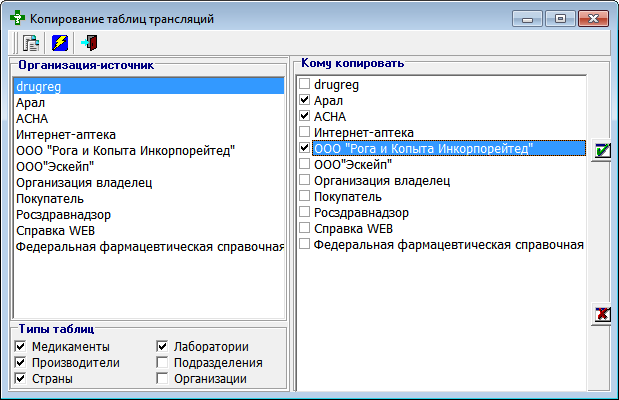The image size is (619, 400).
Task: Toggle the drugreg checkbox in Кому копировать
Action: pyautogui.click(x=304, y=84)
